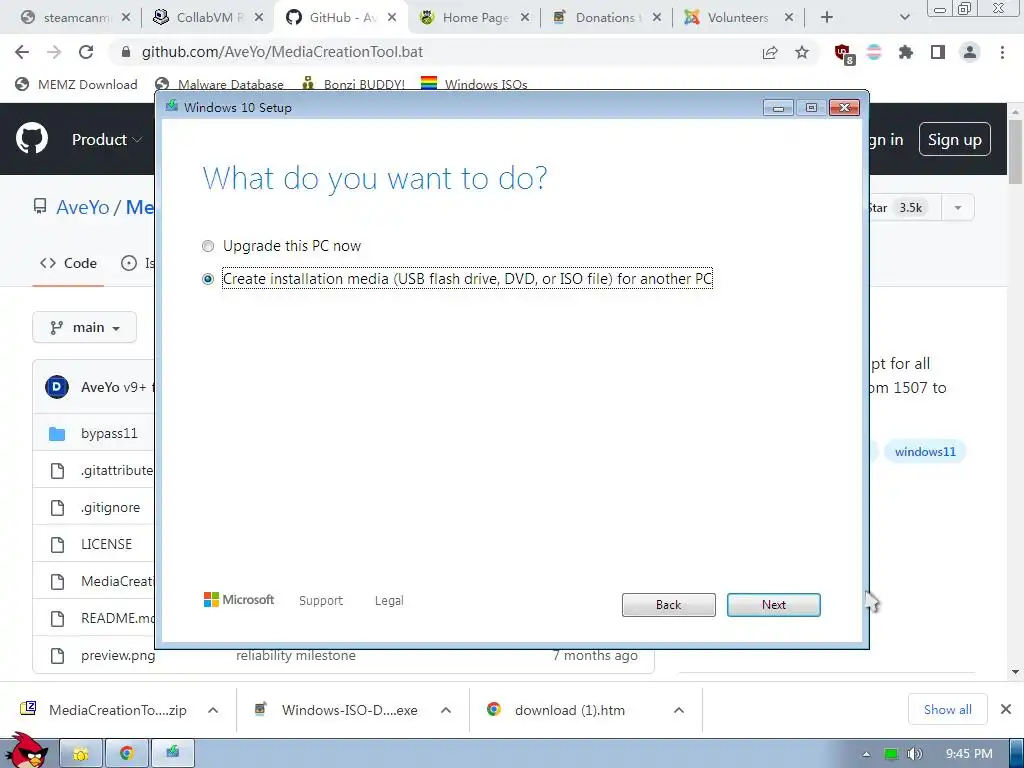This screenshot has height=768, width=1024.
Task: Open the preview.png file
Action: (x=118, y=656)
